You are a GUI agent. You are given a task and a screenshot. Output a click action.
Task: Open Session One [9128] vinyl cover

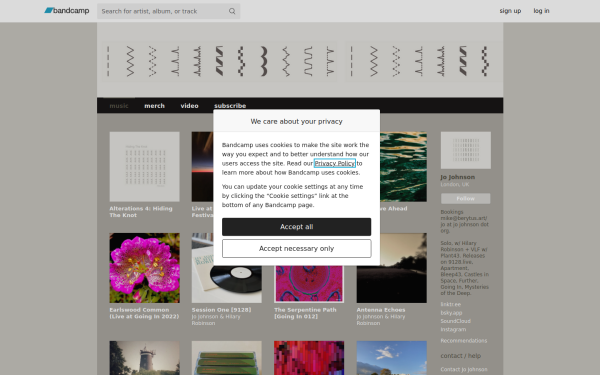point(227,284)
